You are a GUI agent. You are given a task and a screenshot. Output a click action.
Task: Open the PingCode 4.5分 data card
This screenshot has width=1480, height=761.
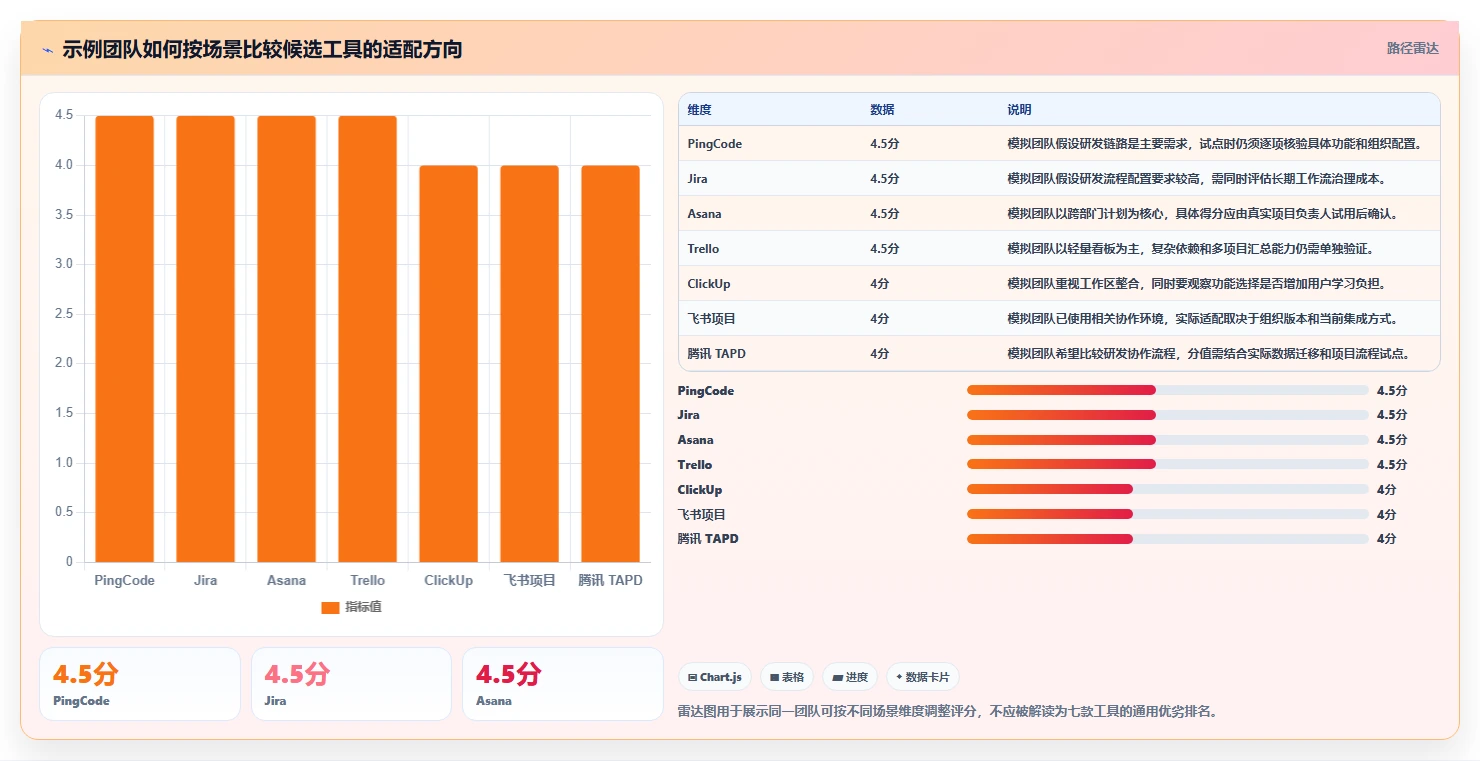tap(140, 684)
